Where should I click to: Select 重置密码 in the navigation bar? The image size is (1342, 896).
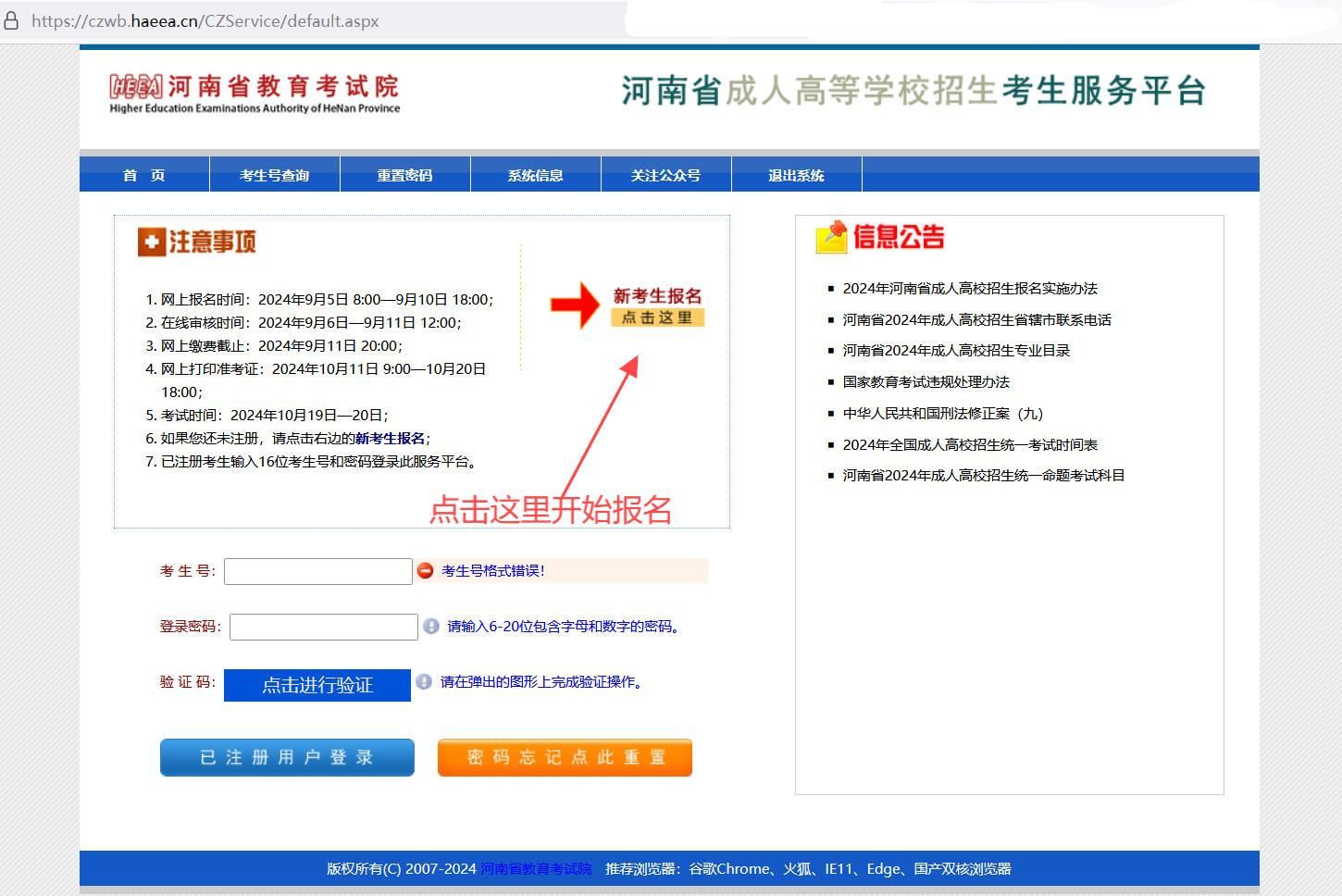405,175
